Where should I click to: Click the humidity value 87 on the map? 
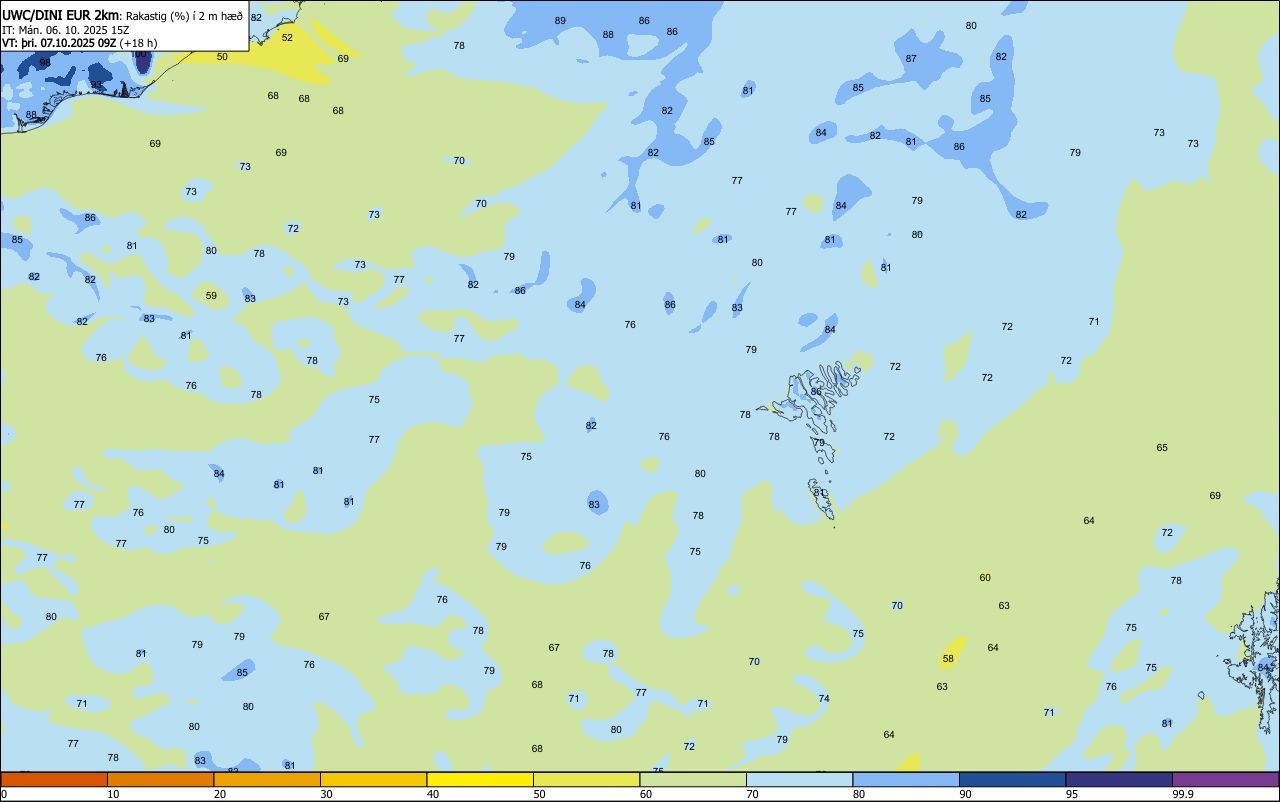[911, 58]
